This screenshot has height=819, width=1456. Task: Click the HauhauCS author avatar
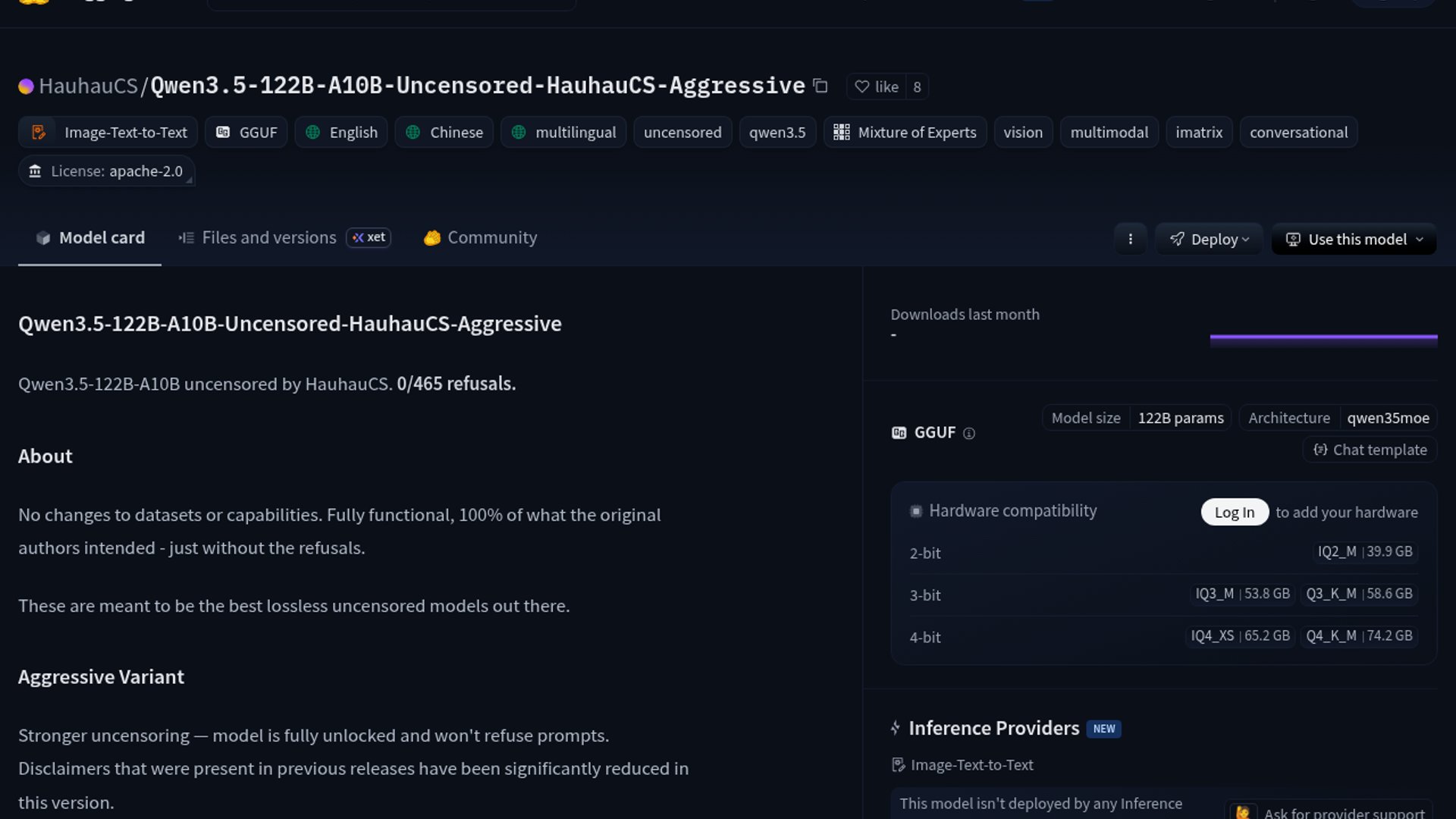tap(26, 86)
